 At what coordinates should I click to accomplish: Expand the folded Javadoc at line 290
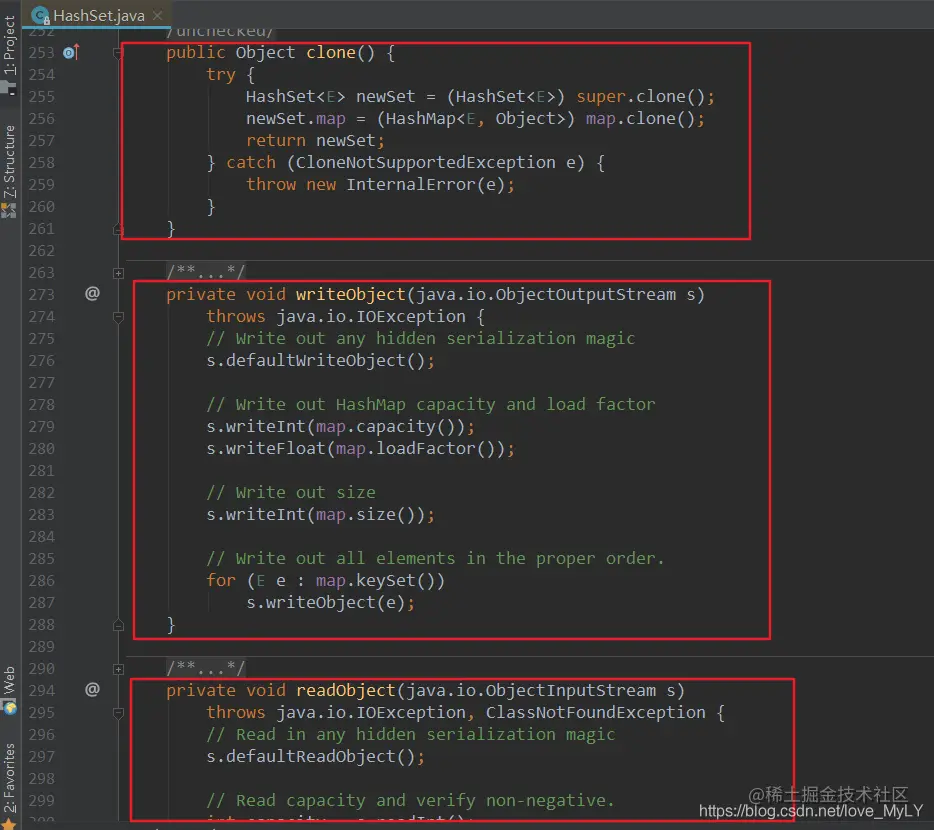118,669
